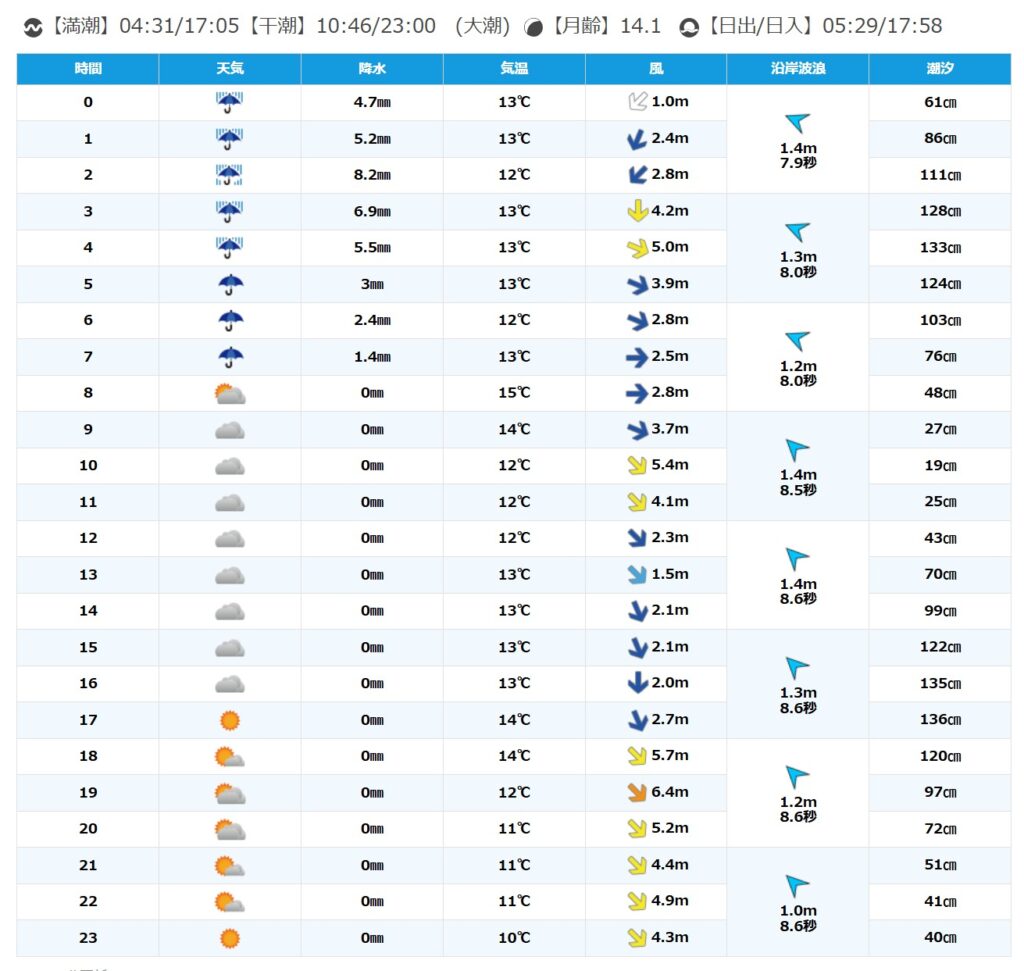This screenshot has width=1024, height=971.
Task: Click the orange wind arrow for 6.4m
Action: (x=636, y=792)
